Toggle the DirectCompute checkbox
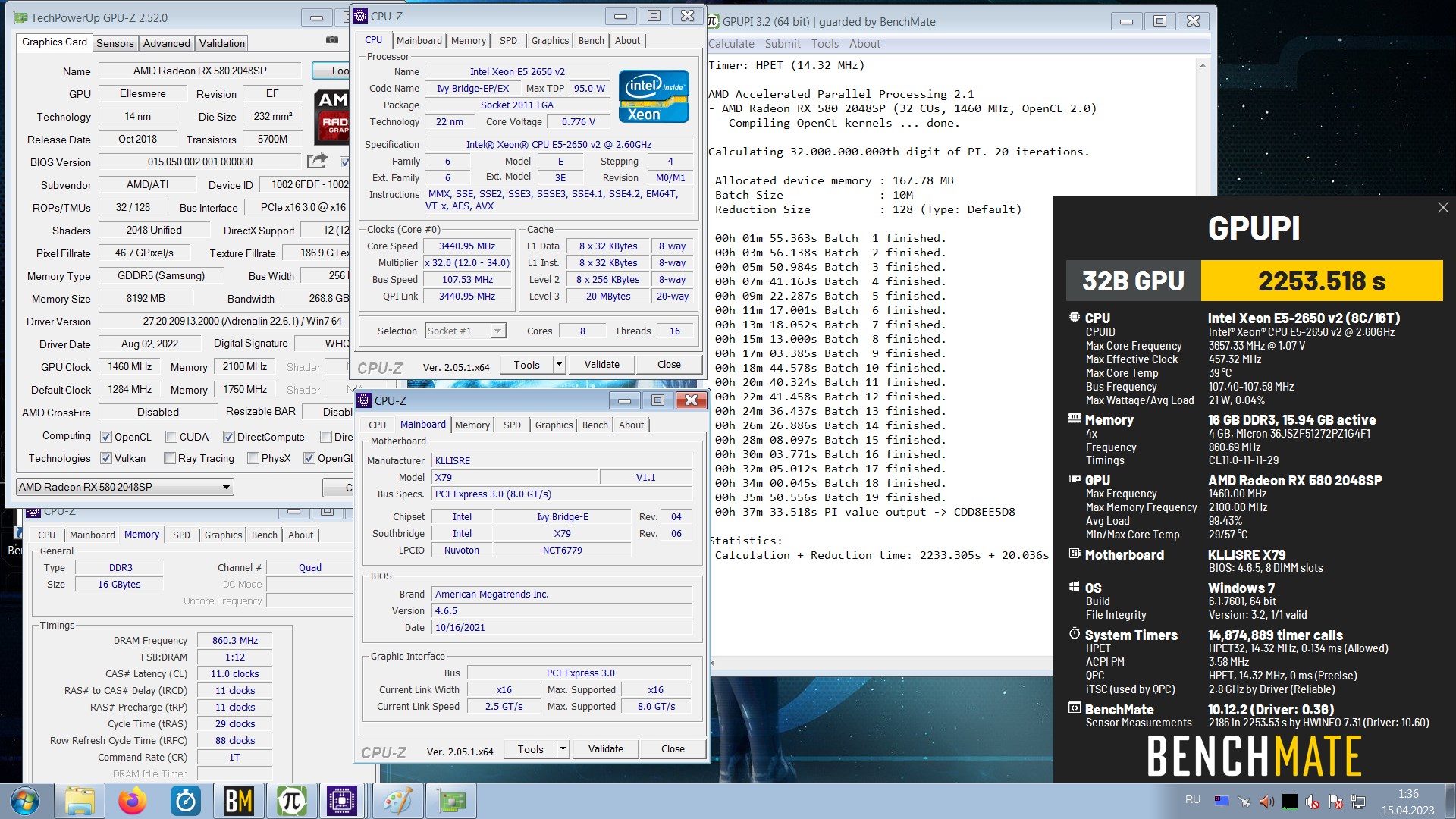 [228, 437]
